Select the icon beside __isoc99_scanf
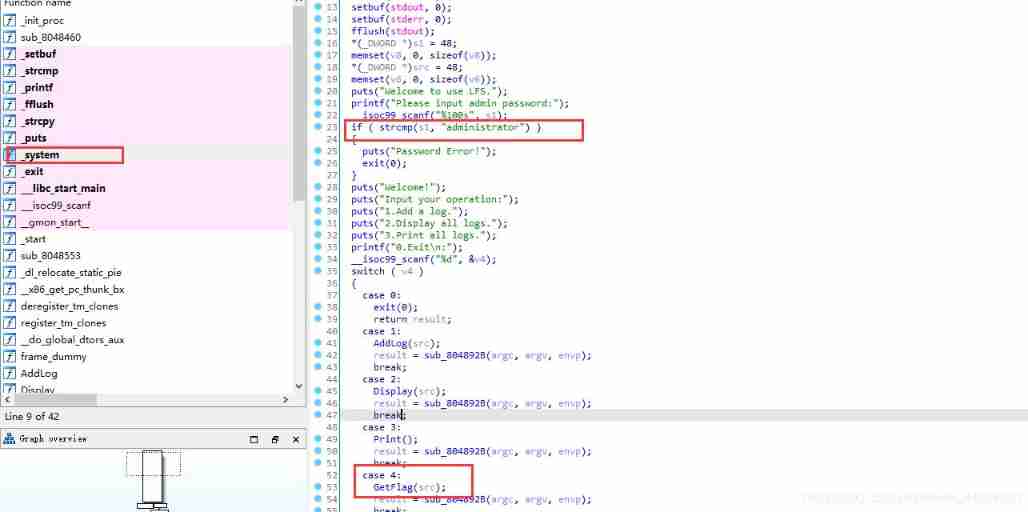 pos(10,205)
